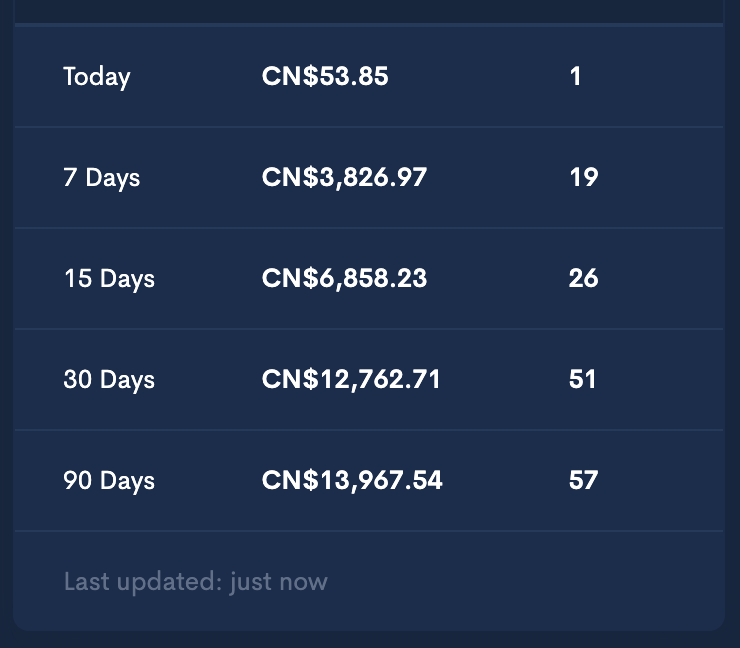
Task: Click the CN$ prefix of 30 Days amount
Action: pyautogui.click(x=290, y=379)
